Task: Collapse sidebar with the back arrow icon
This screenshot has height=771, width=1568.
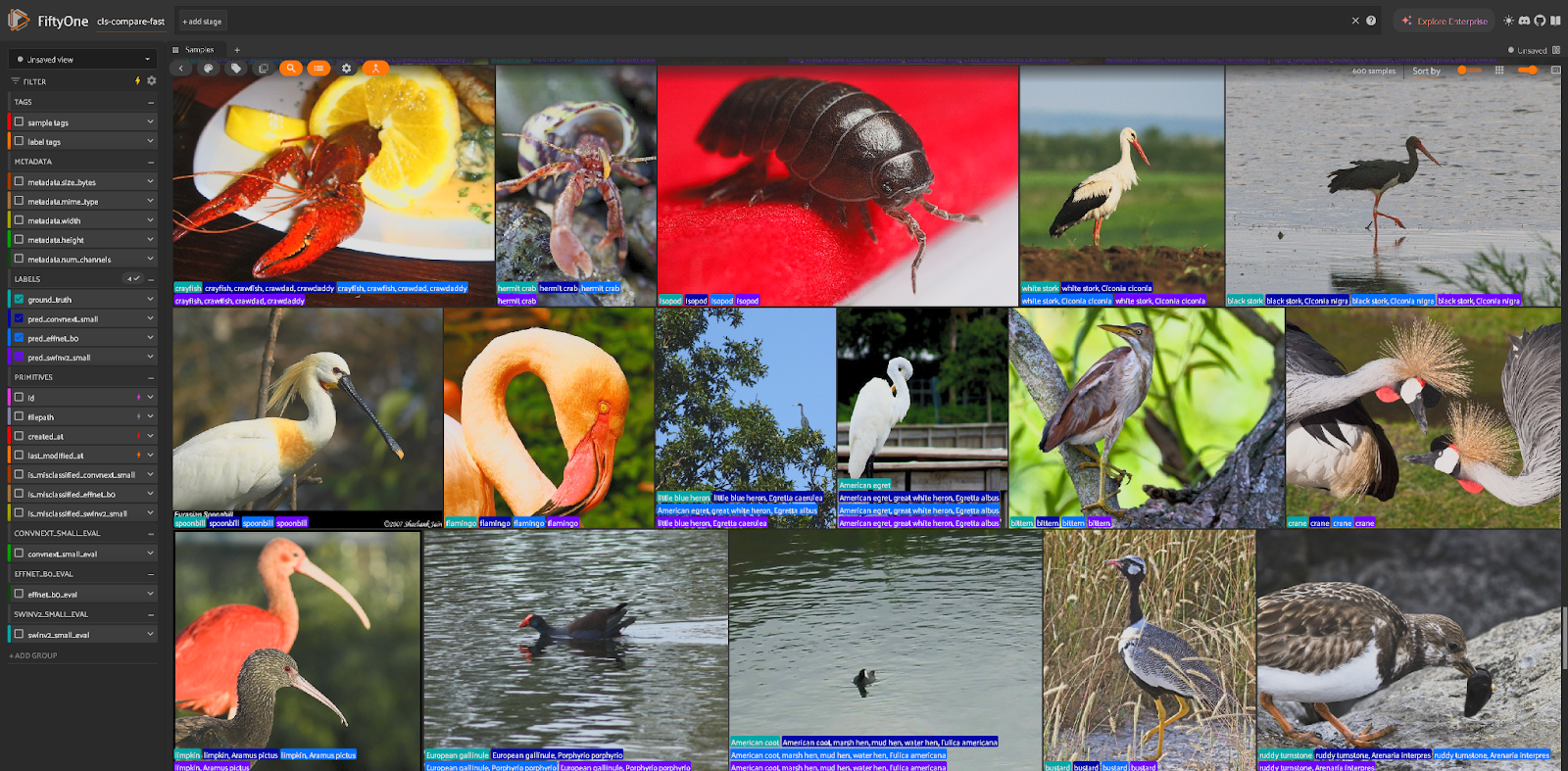Action: [181, 69]
